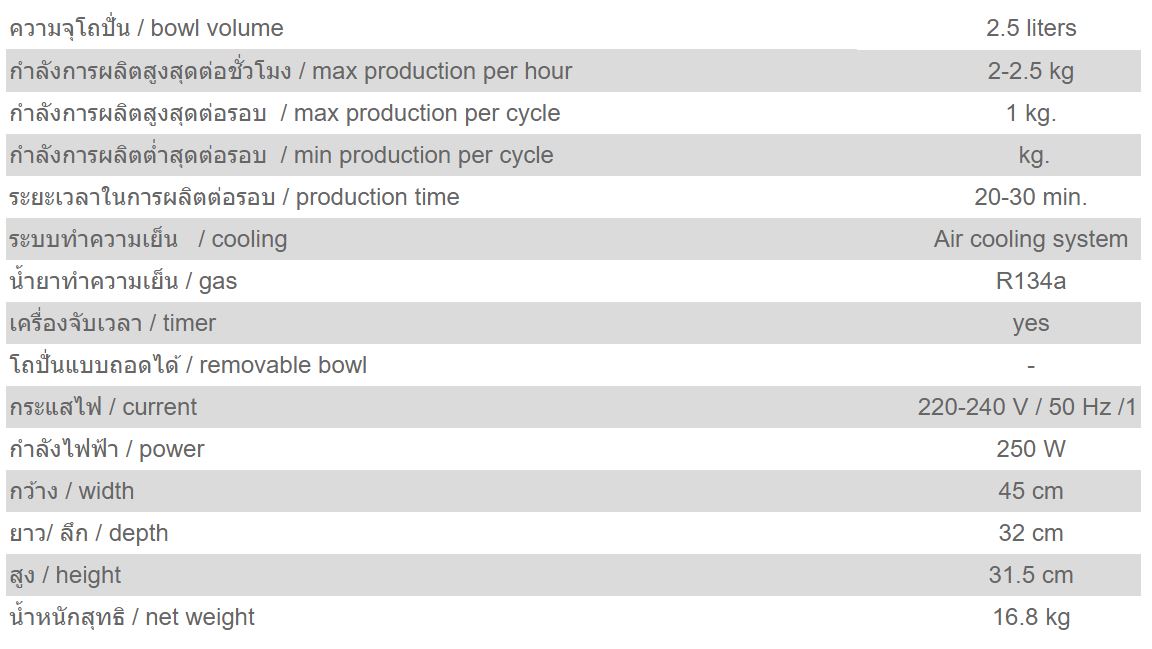Image resolution: width=1152 pixels, height=649 pixels.
Task: Select the "45 cm" width value
Action: 1031,491
